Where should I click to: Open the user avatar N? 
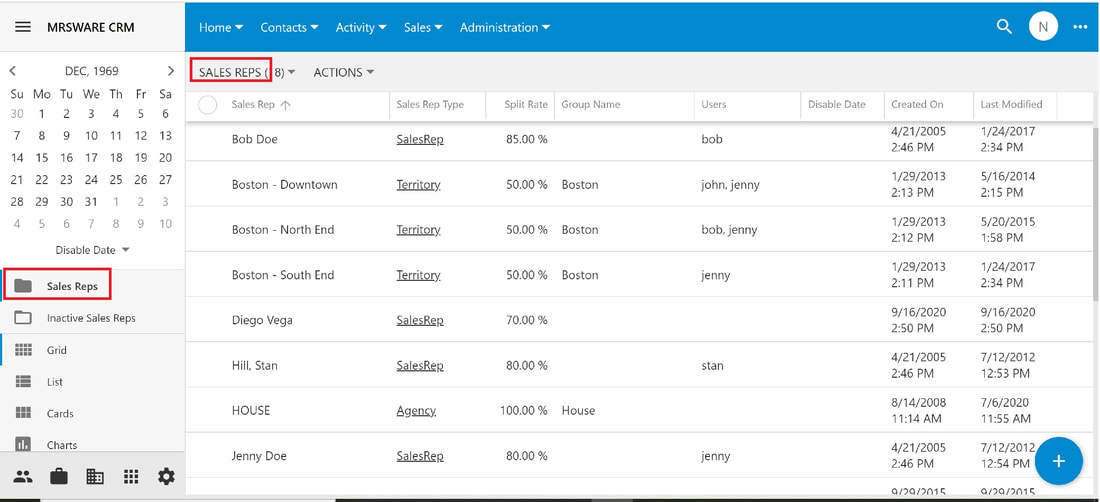click(1043, 27)
